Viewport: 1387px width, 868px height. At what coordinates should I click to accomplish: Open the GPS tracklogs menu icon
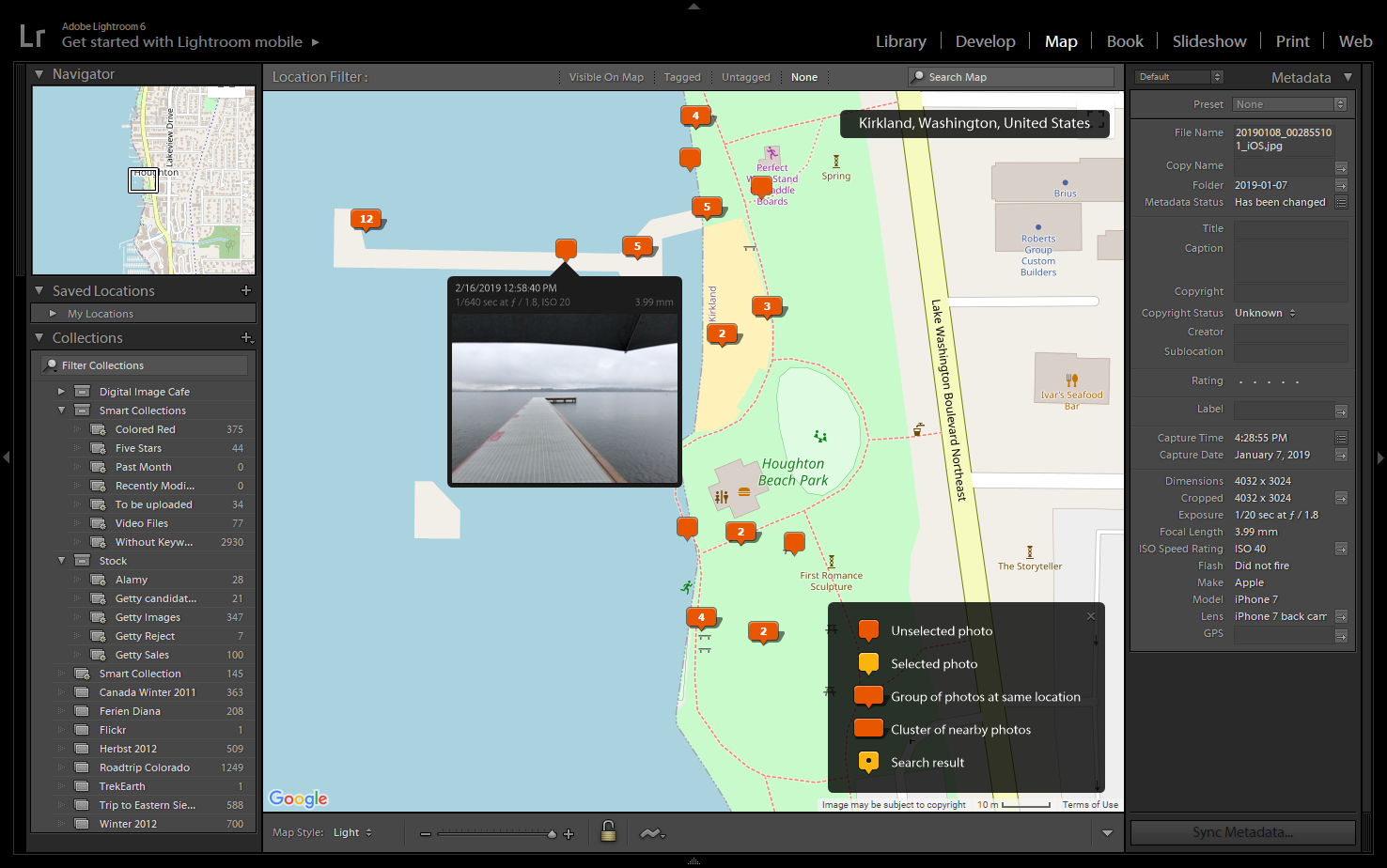[652, 833]
